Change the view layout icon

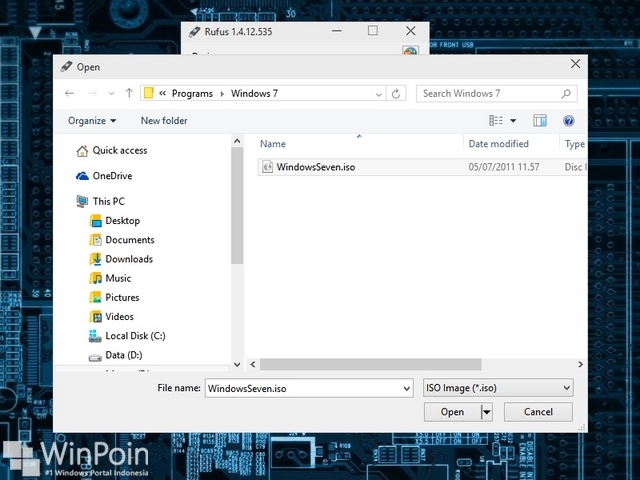click(496, 120)
